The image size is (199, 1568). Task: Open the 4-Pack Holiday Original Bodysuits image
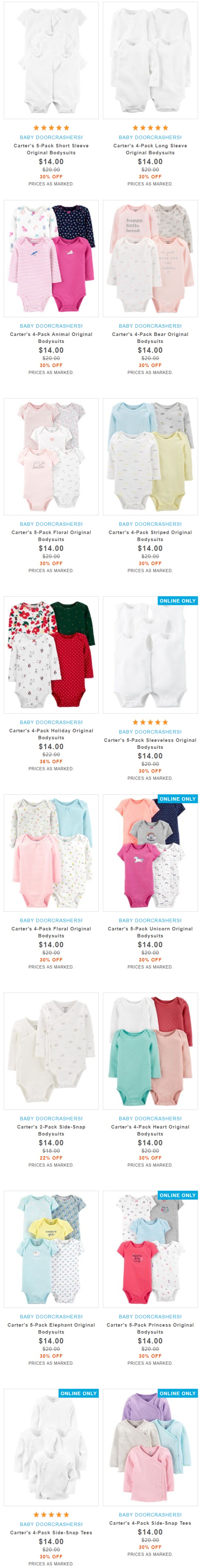click(x=51, y=654)
